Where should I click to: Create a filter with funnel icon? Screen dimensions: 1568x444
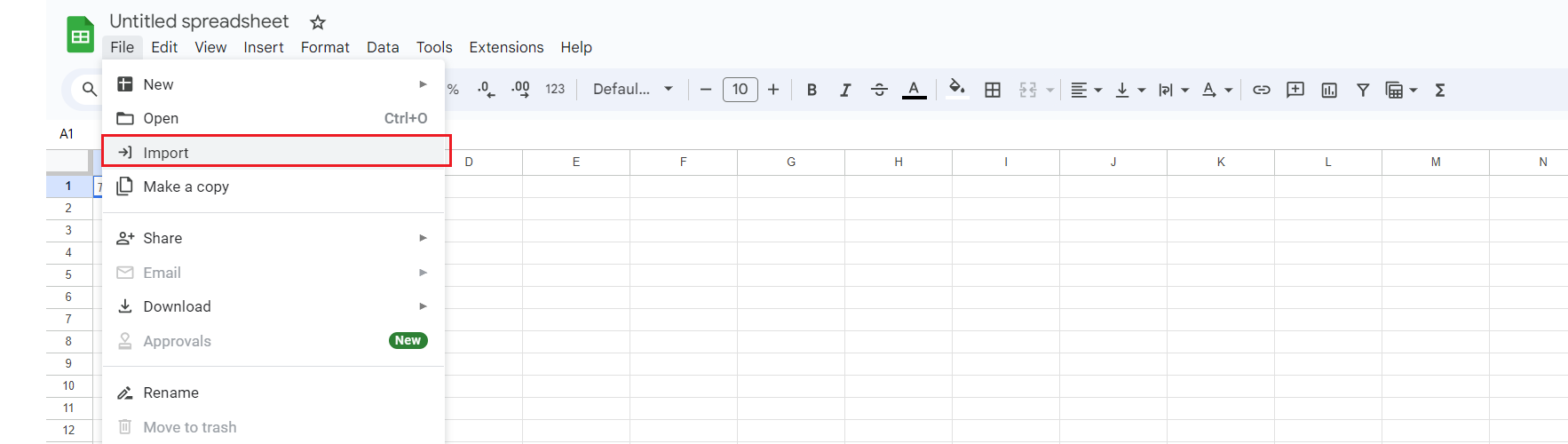click(x=1362, y=90)
